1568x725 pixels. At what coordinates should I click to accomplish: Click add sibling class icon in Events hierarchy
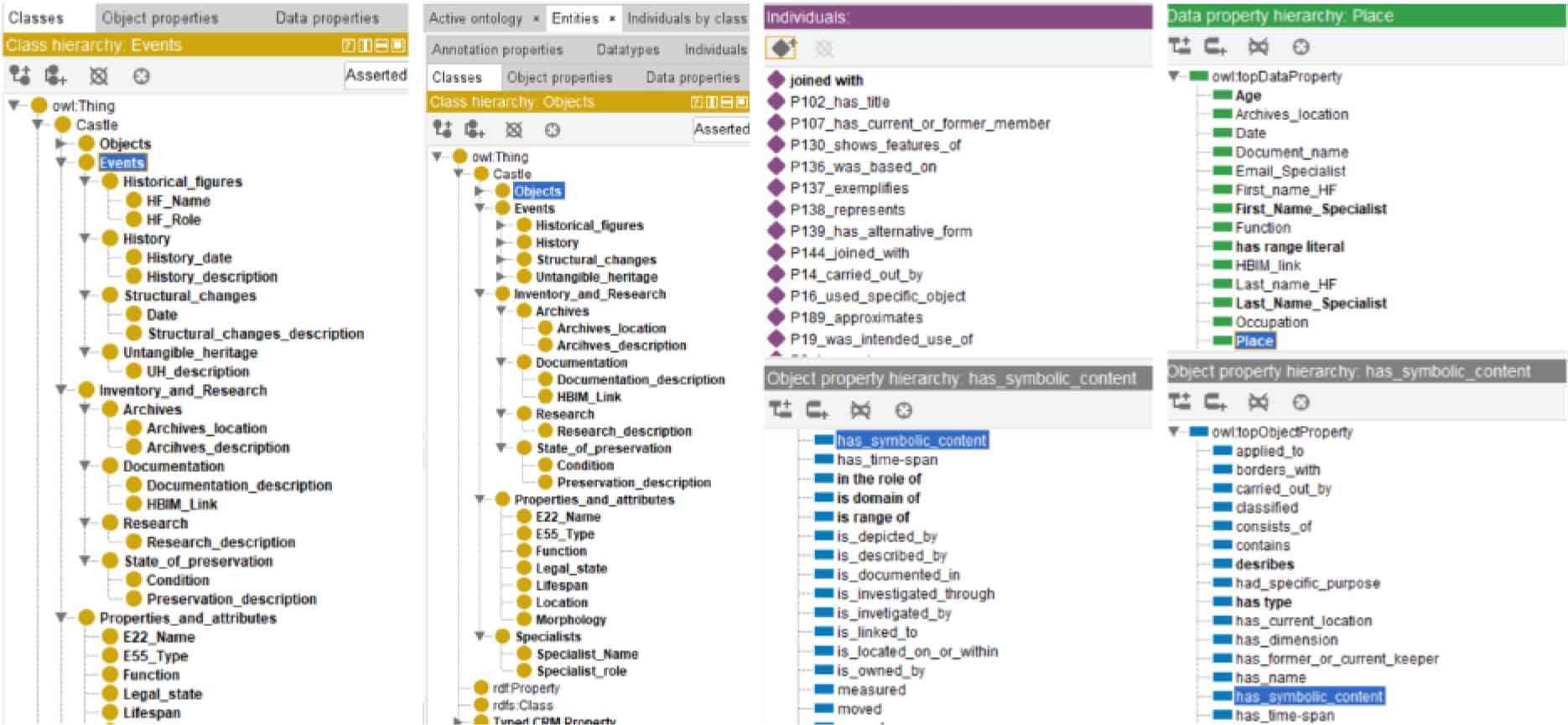click(x=56, y=76)
